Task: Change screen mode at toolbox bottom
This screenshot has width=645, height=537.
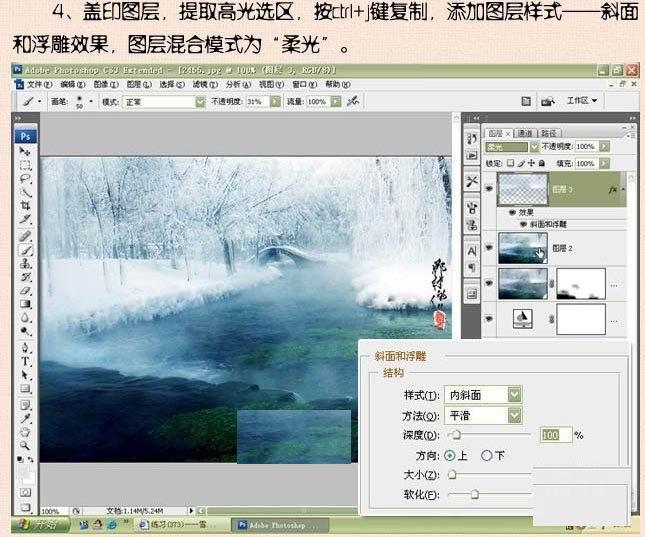Action: (25, 507)
